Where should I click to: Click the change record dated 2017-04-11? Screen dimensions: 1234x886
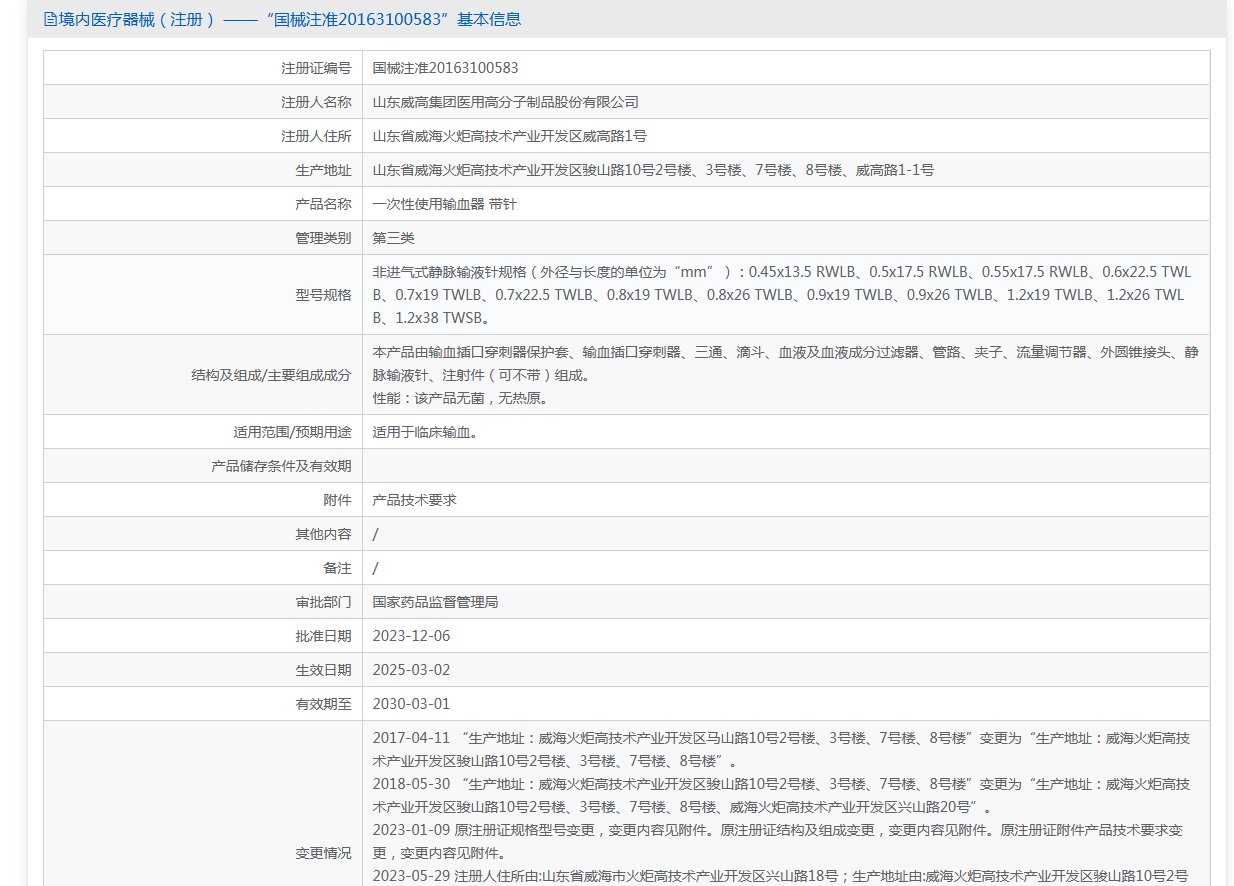coord(781,749)
